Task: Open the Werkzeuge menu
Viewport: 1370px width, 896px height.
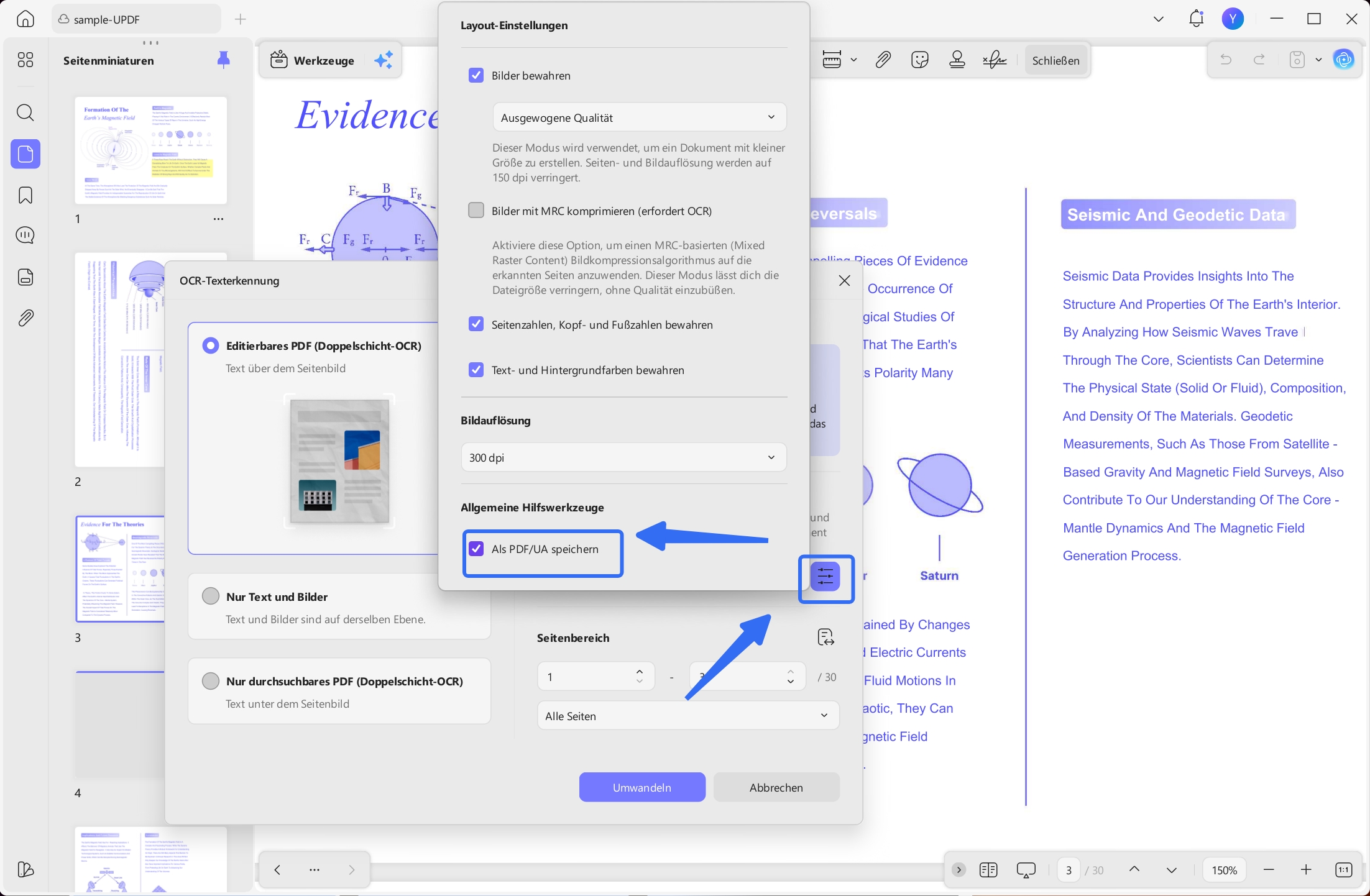Action: coord(313,60)
